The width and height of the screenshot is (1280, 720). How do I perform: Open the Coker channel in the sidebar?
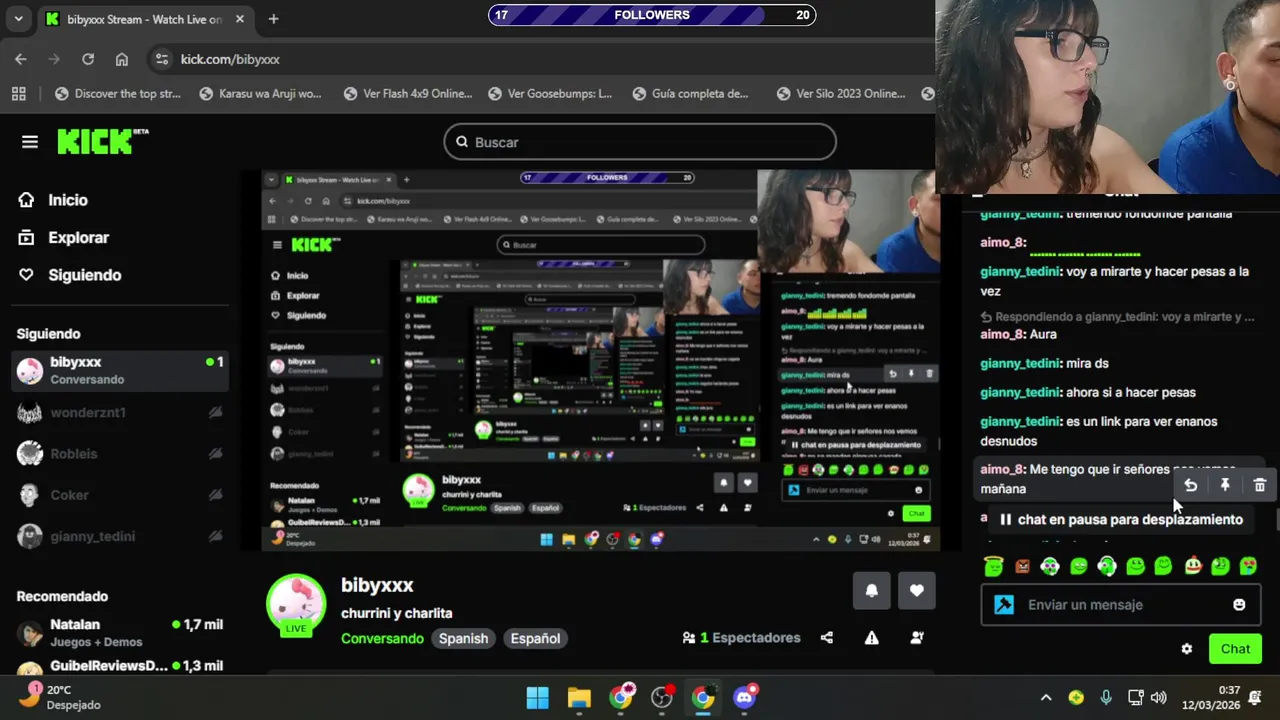tap(120, 495)
